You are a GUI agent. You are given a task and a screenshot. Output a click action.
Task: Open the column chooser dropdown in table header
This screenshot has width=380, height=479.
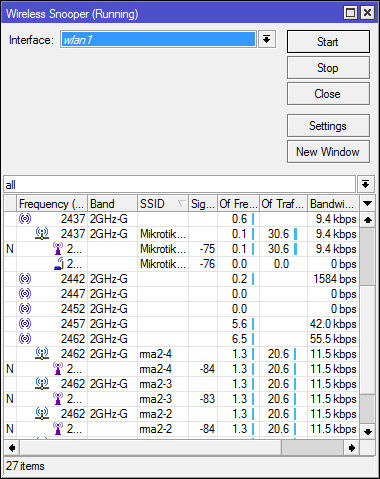click(367, 203)
